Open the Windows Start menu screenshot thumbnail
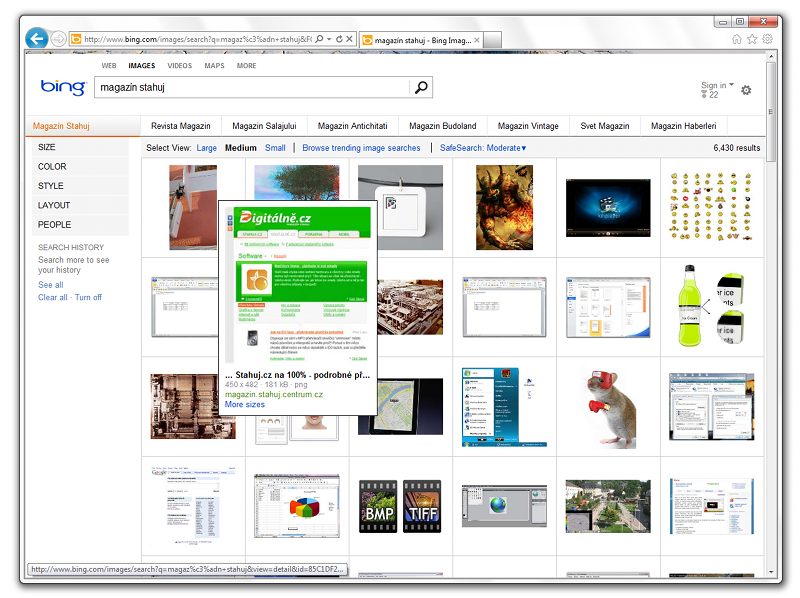Screen dimensions: 800x598 [504, 407]
